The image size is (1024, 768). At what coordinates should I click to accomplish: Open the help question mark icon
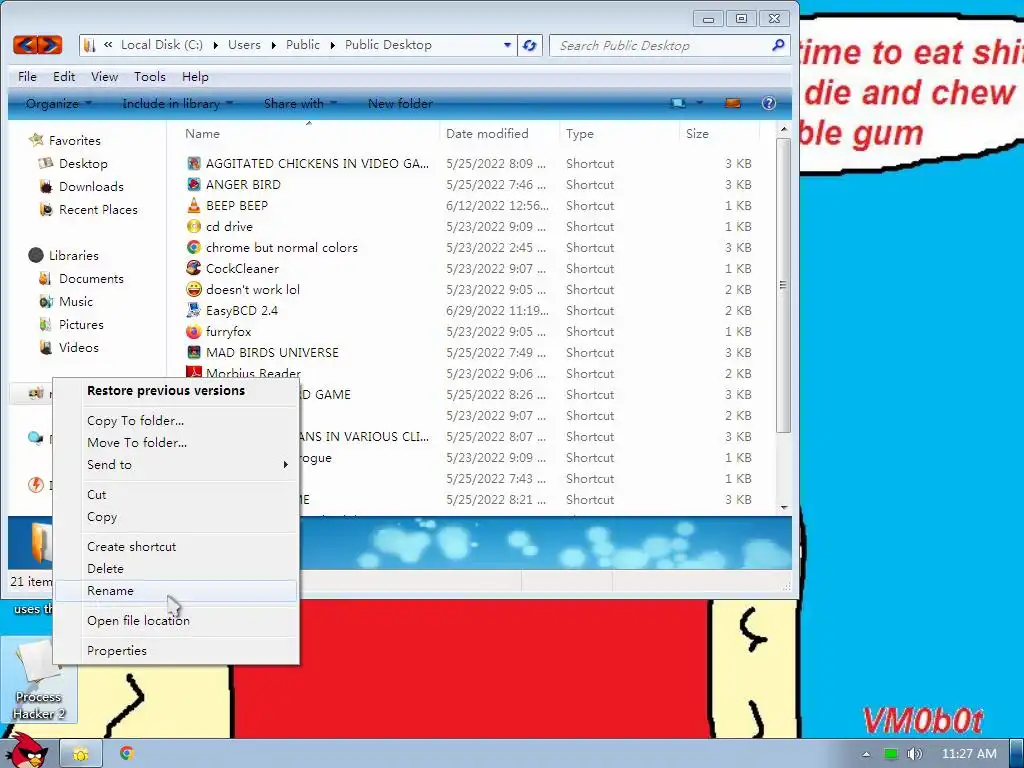(769, 103)
